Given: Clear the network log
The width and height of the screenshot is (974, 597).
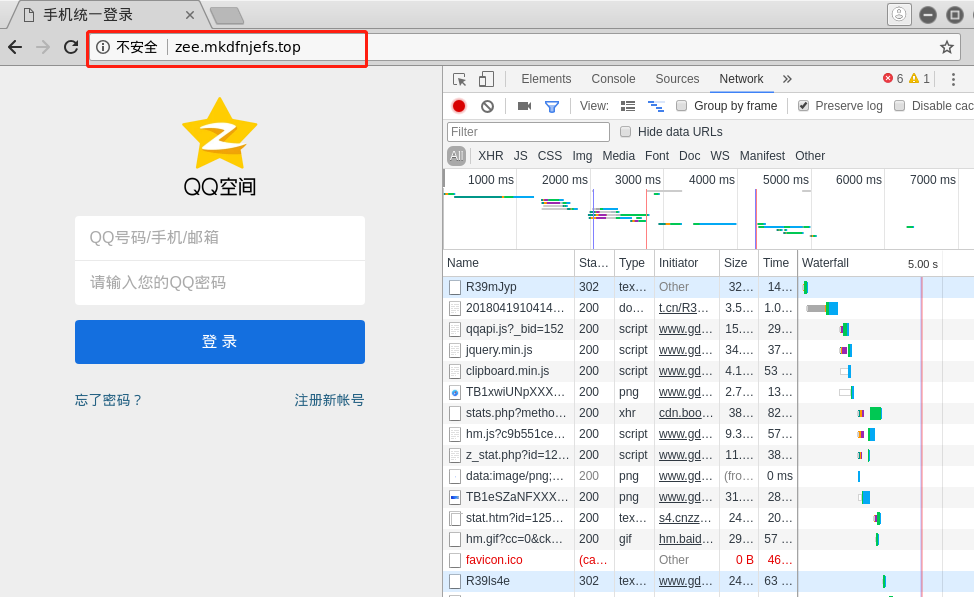Looking at the screenshot, I should (x=488, y=106).
